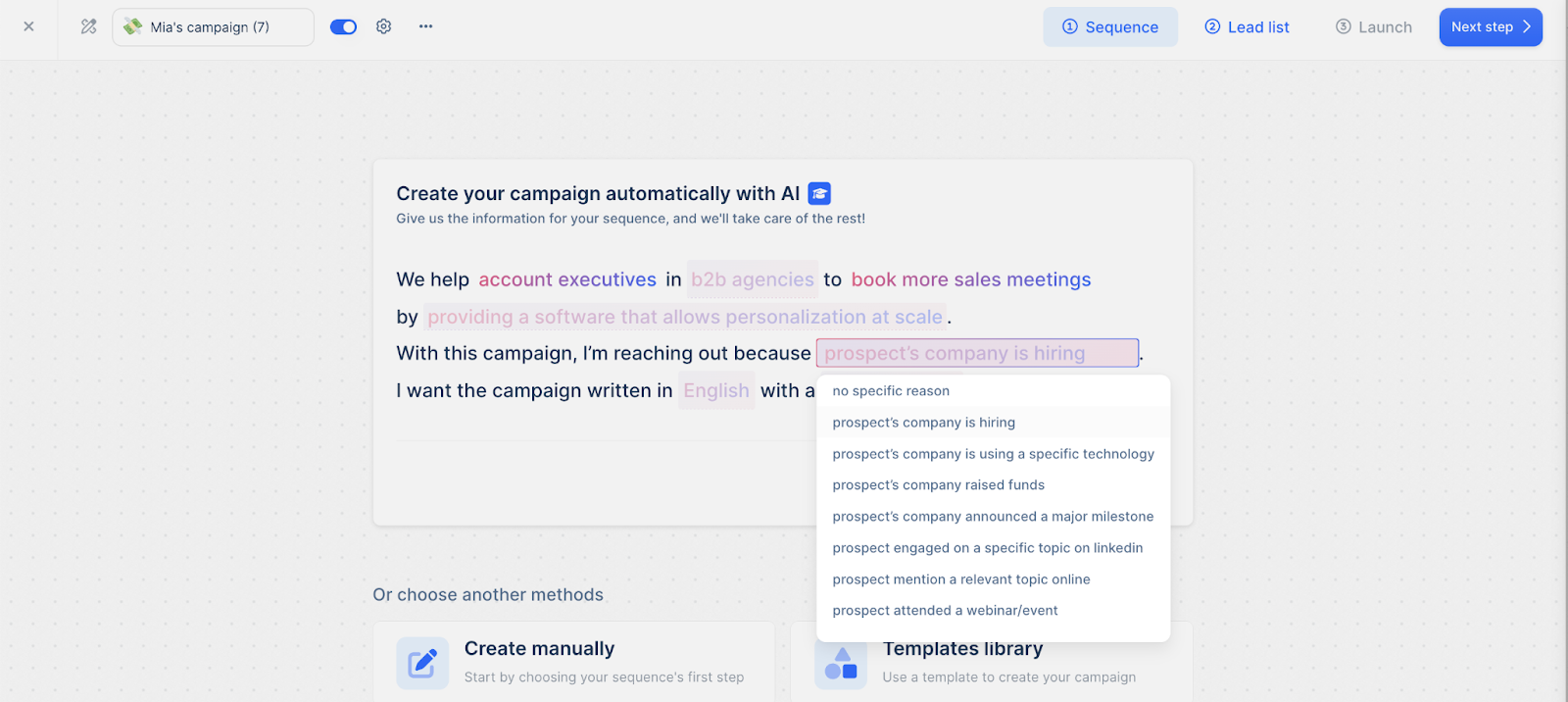
Task: Click the Templates library shapes icon
Action: tap(841, 663)
